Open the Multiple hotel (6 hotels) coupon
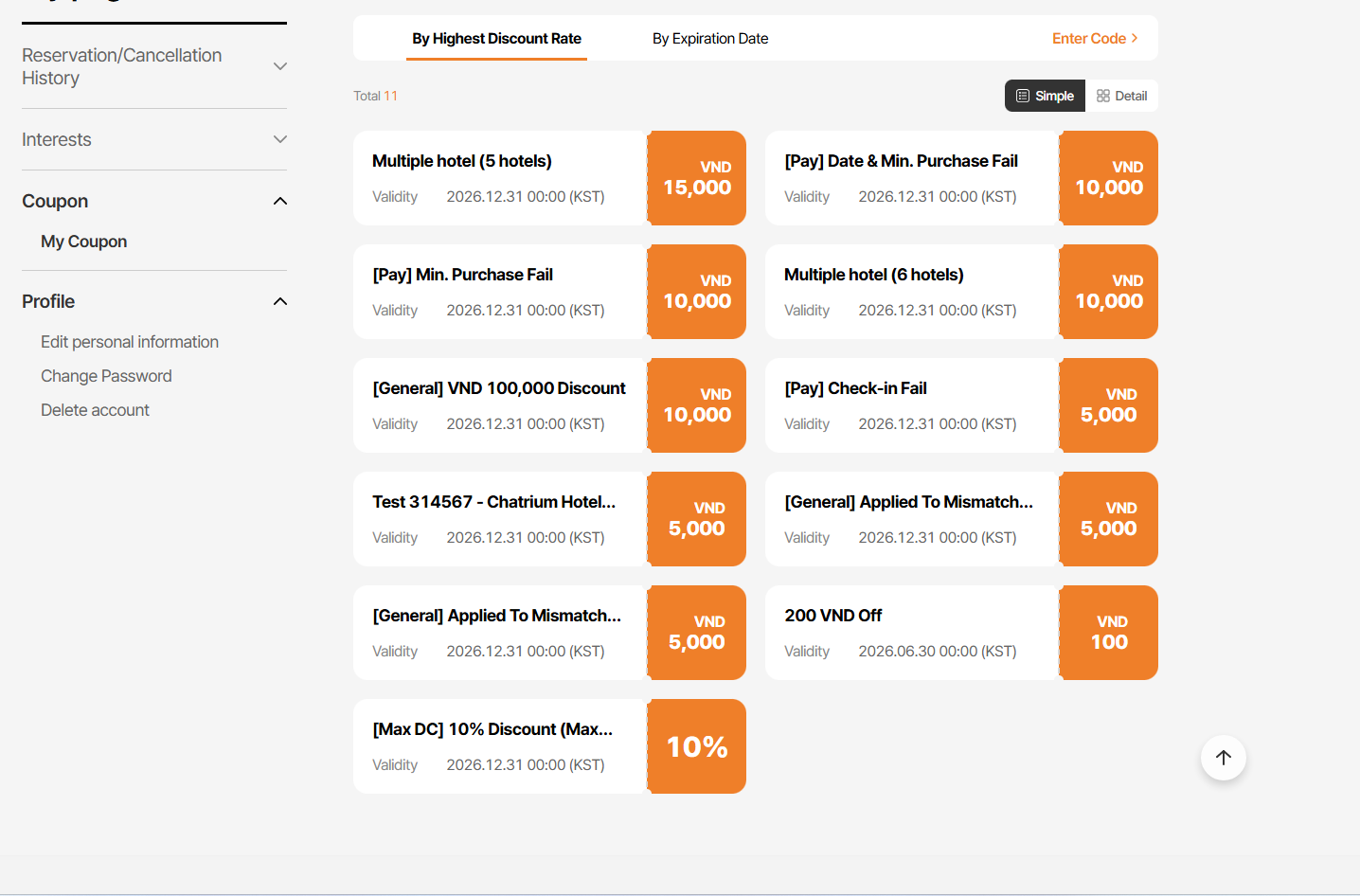1360x896 pixels. [x=873, y=275]
